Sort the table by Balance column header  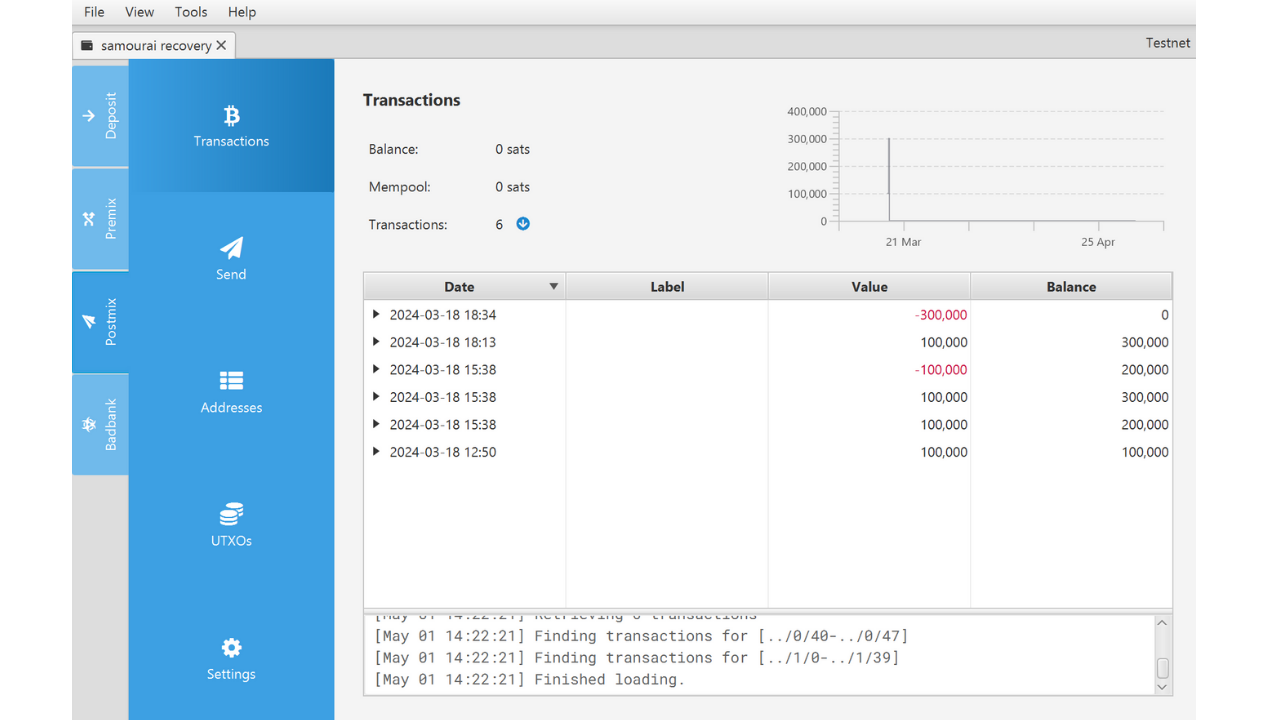click(x=1071, y=286)
